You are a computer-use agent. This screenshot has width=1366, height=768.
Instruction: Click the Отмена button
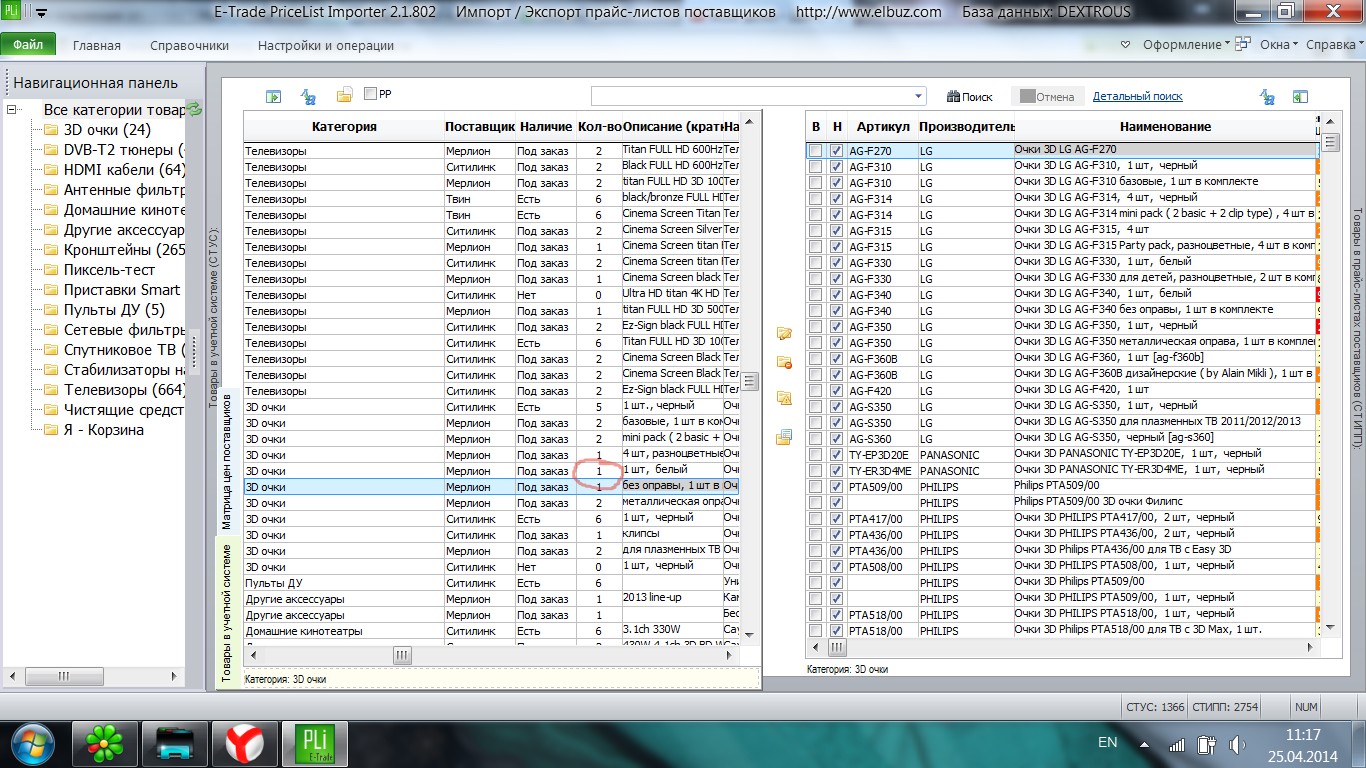[x=1046, y=97]
